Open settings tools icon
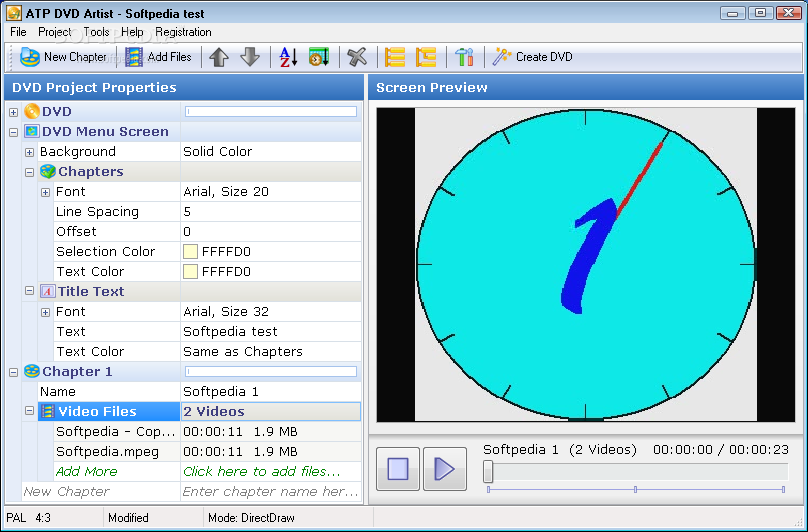The height and width of the screenshot is (532, 808). pos(464,57)
